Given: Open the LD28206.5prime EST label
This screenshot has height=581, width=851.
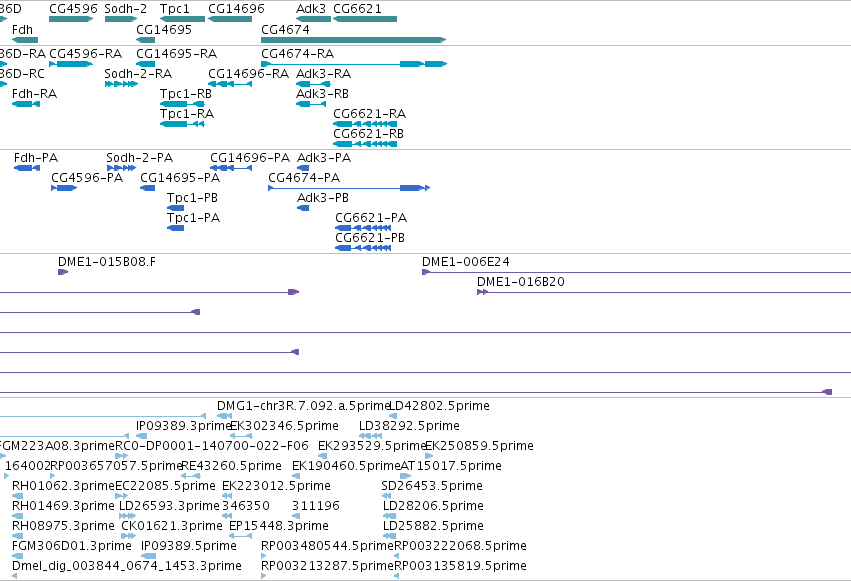Looking at the screenshot, I should click(x=433, y=506).
